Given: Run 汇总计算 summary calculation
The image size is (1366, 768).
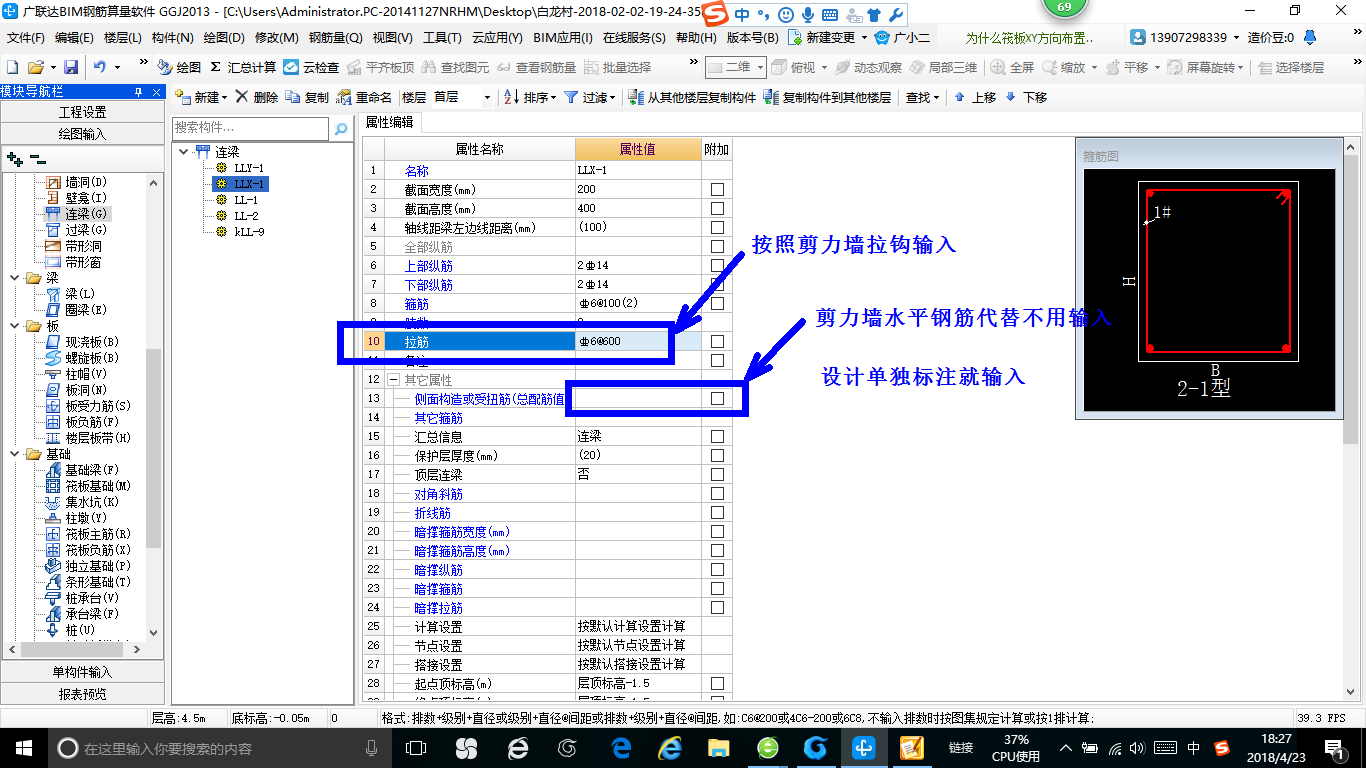Looking at the screenshot, I should (x=242, y=67).
